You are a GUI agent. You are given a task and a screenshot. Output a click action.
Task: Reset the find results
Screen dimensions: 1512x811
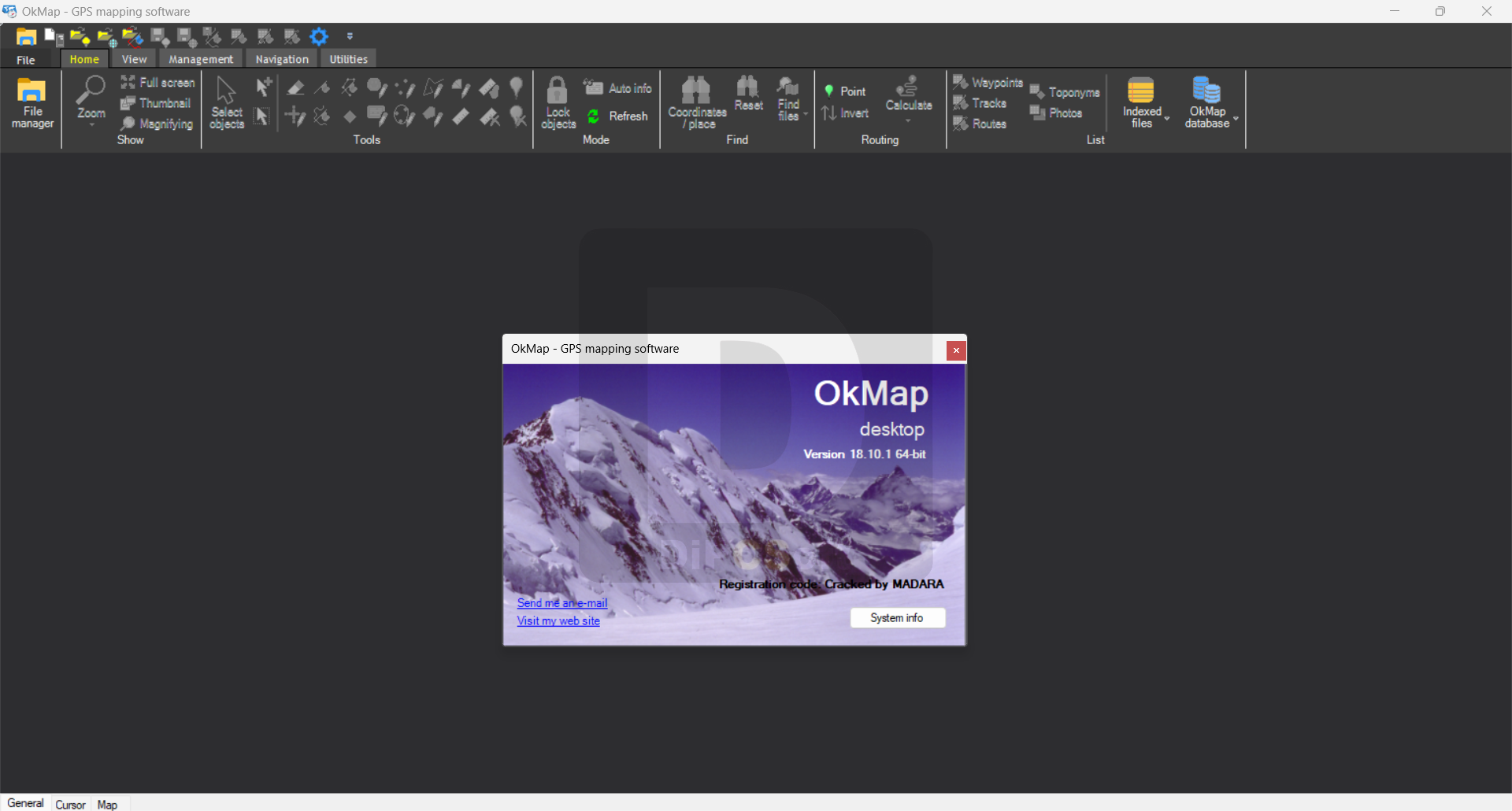tap(748, 94)
